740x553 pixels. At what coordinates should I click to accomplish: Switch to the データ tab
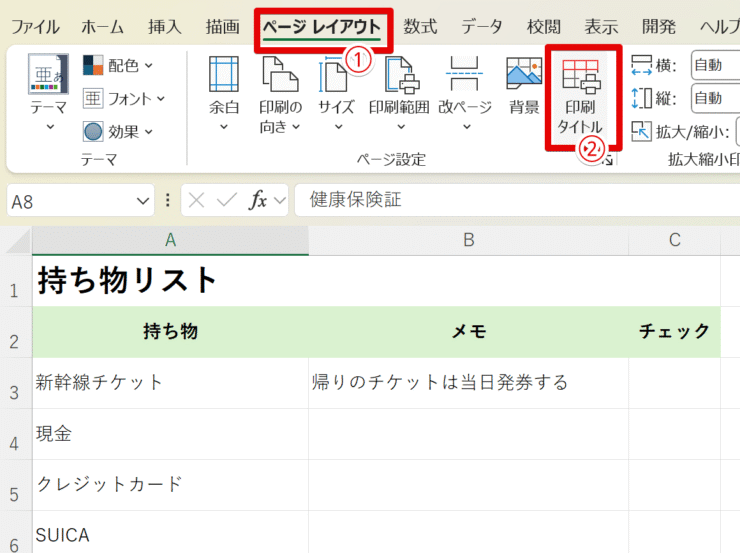pyautogui.click(x=482, y=27)
